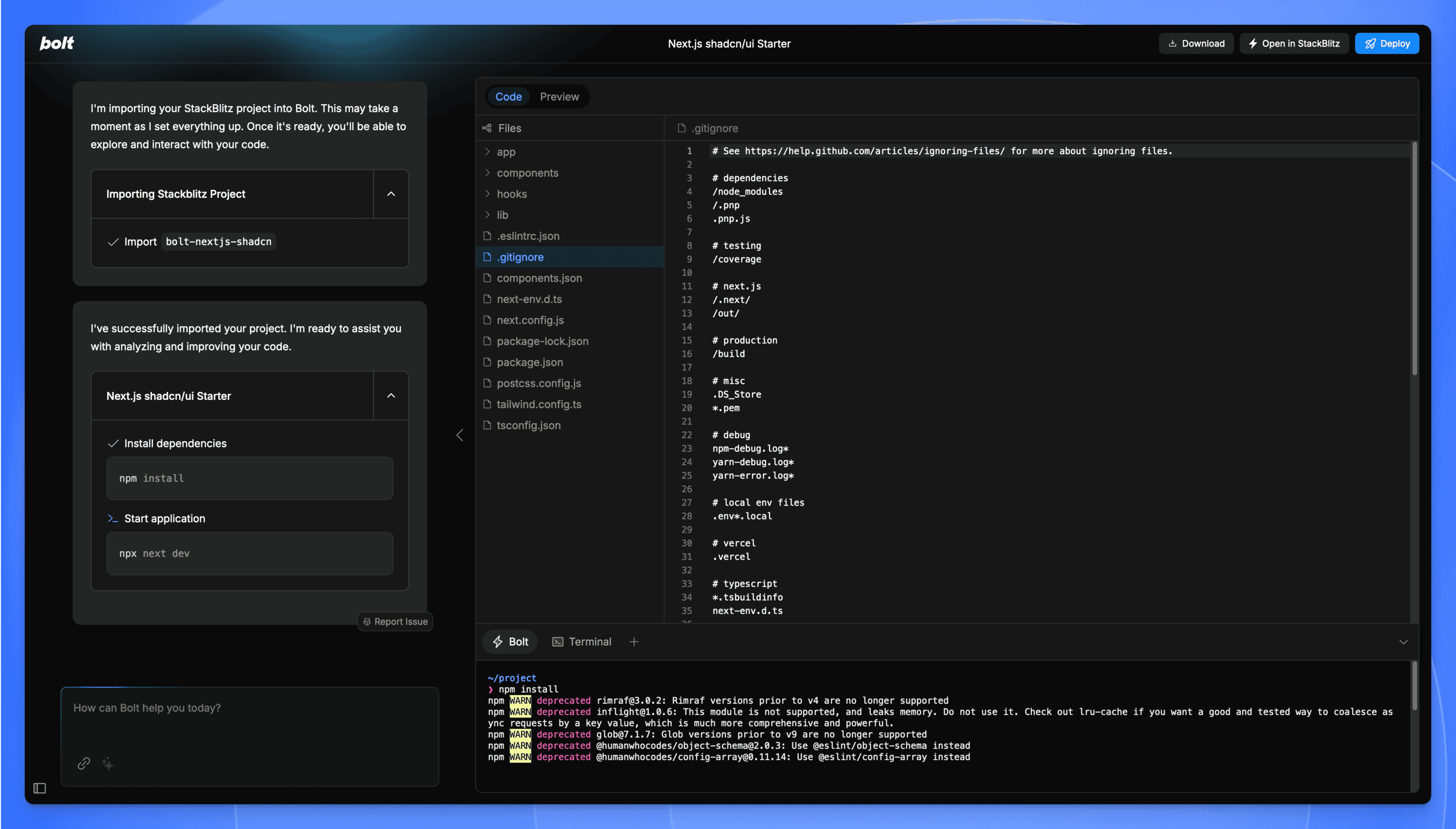Click the Import step checkmark icon

point(113,242)
